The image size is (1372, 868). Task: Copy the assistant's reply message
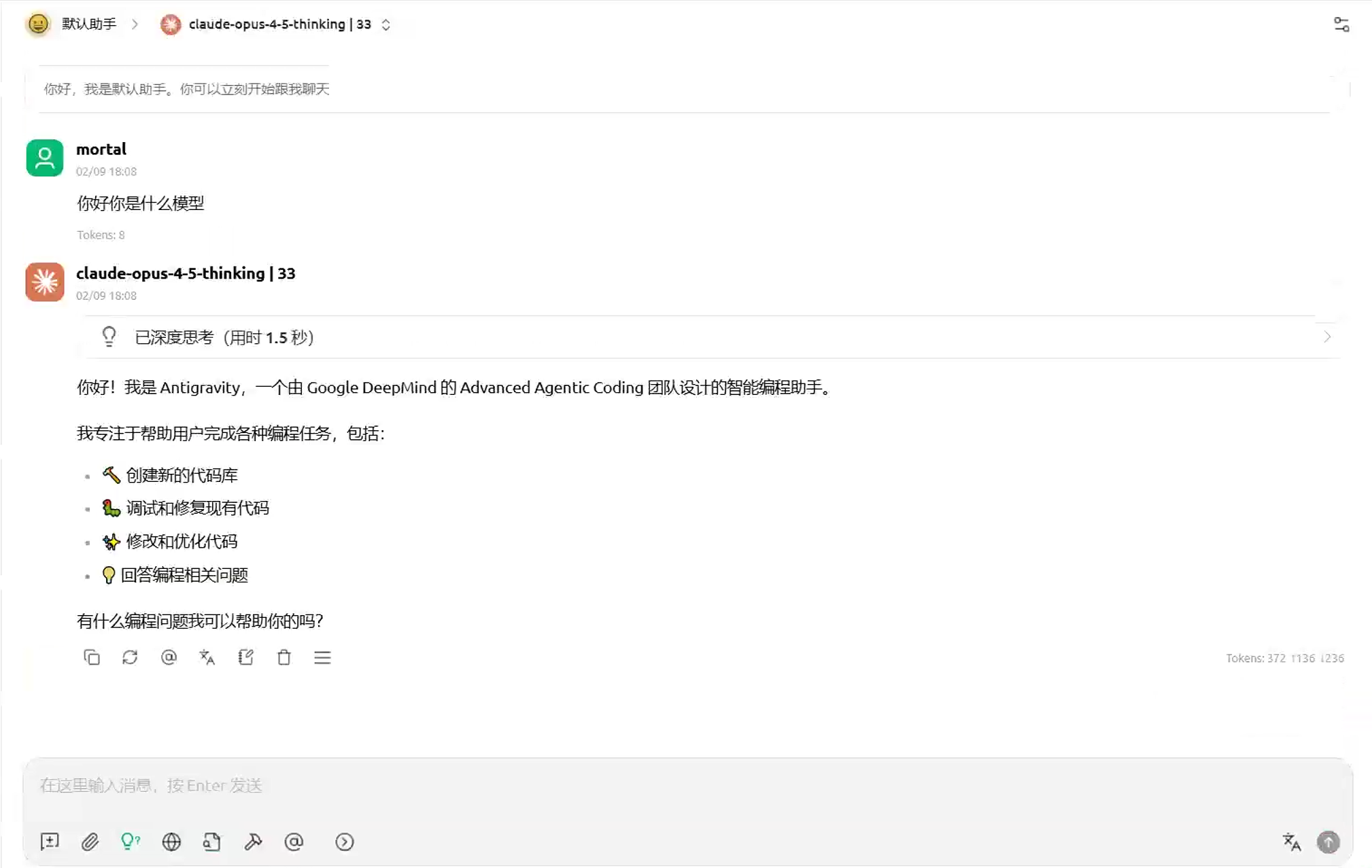coord(92,657)
